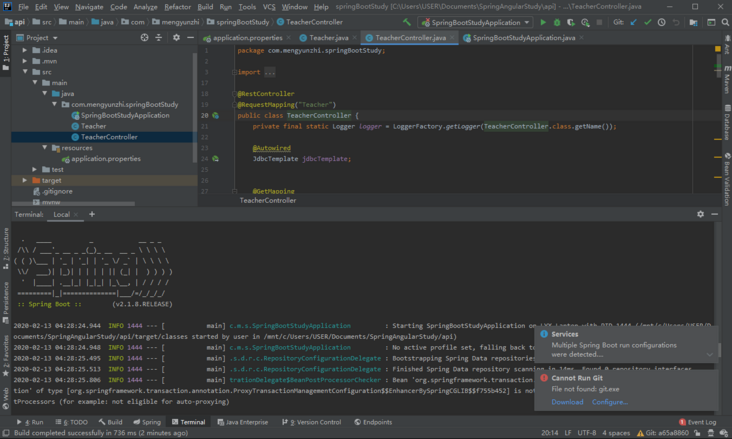Toggle the Terminal tool window button
This screenshot has width=732, height=439.
[187, 423]
